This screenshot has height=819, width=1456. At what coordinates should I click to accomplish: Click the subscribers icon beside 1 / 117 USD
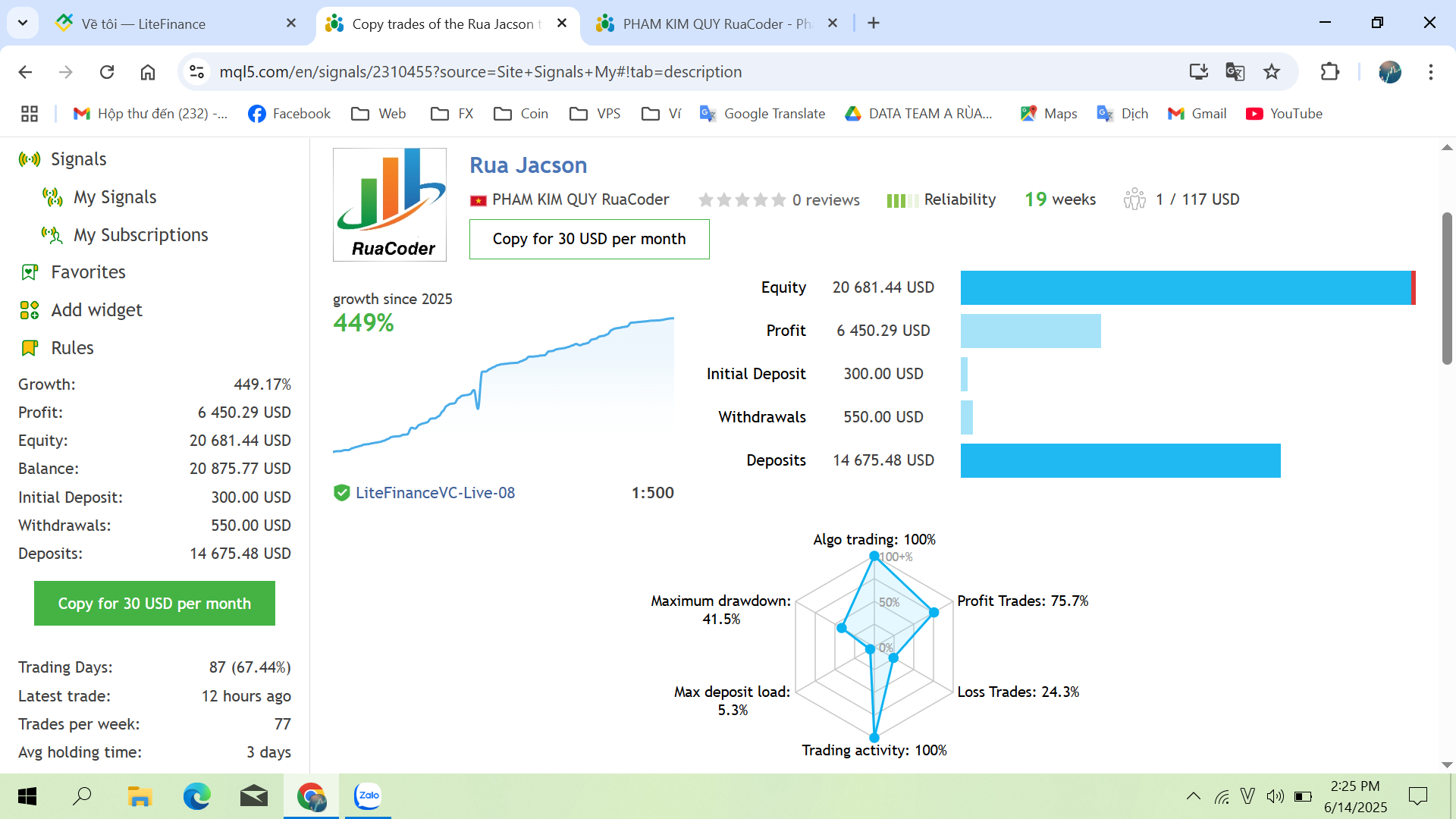point(1134,199)
